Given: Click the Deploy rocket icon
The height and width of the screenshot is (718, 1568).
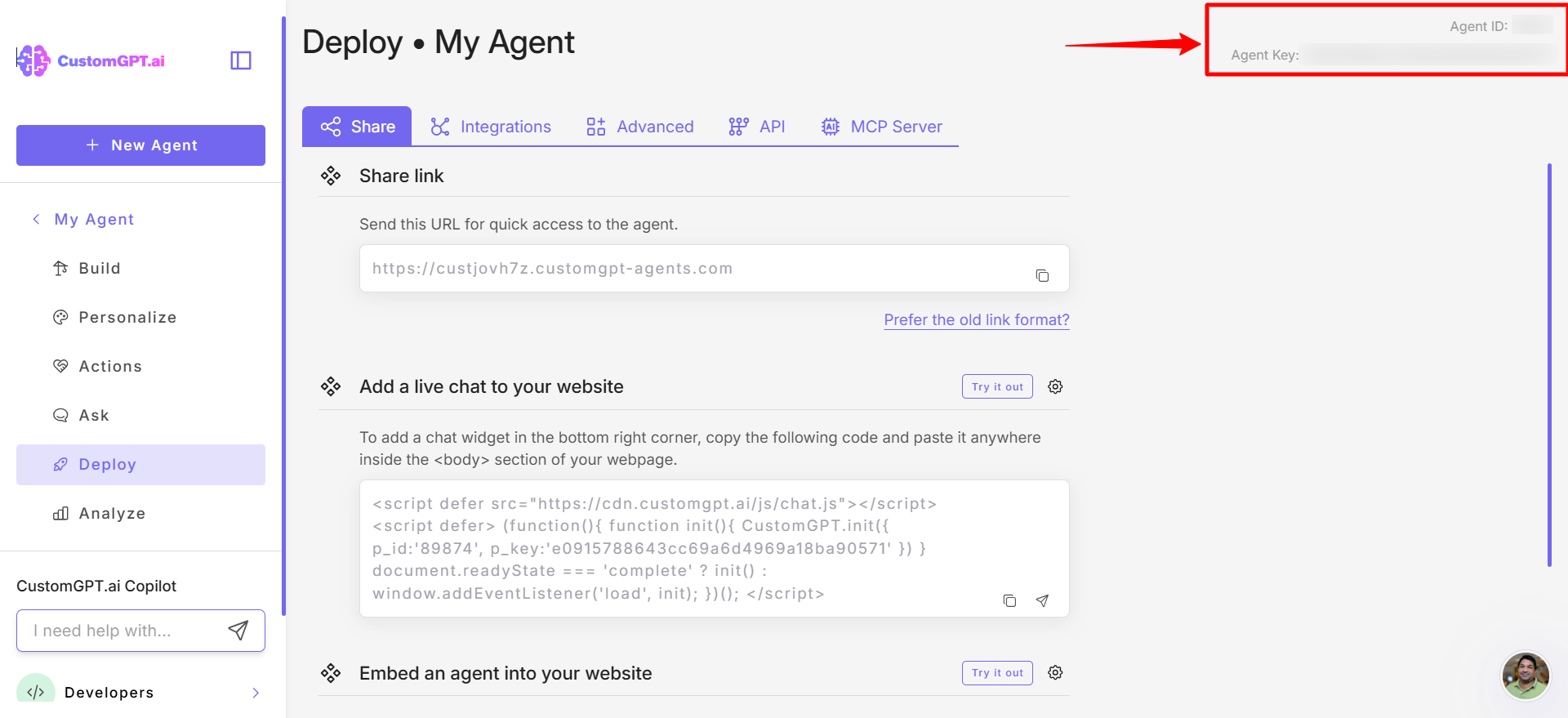Looking at the screenshot, I should [x=60, y=464].
